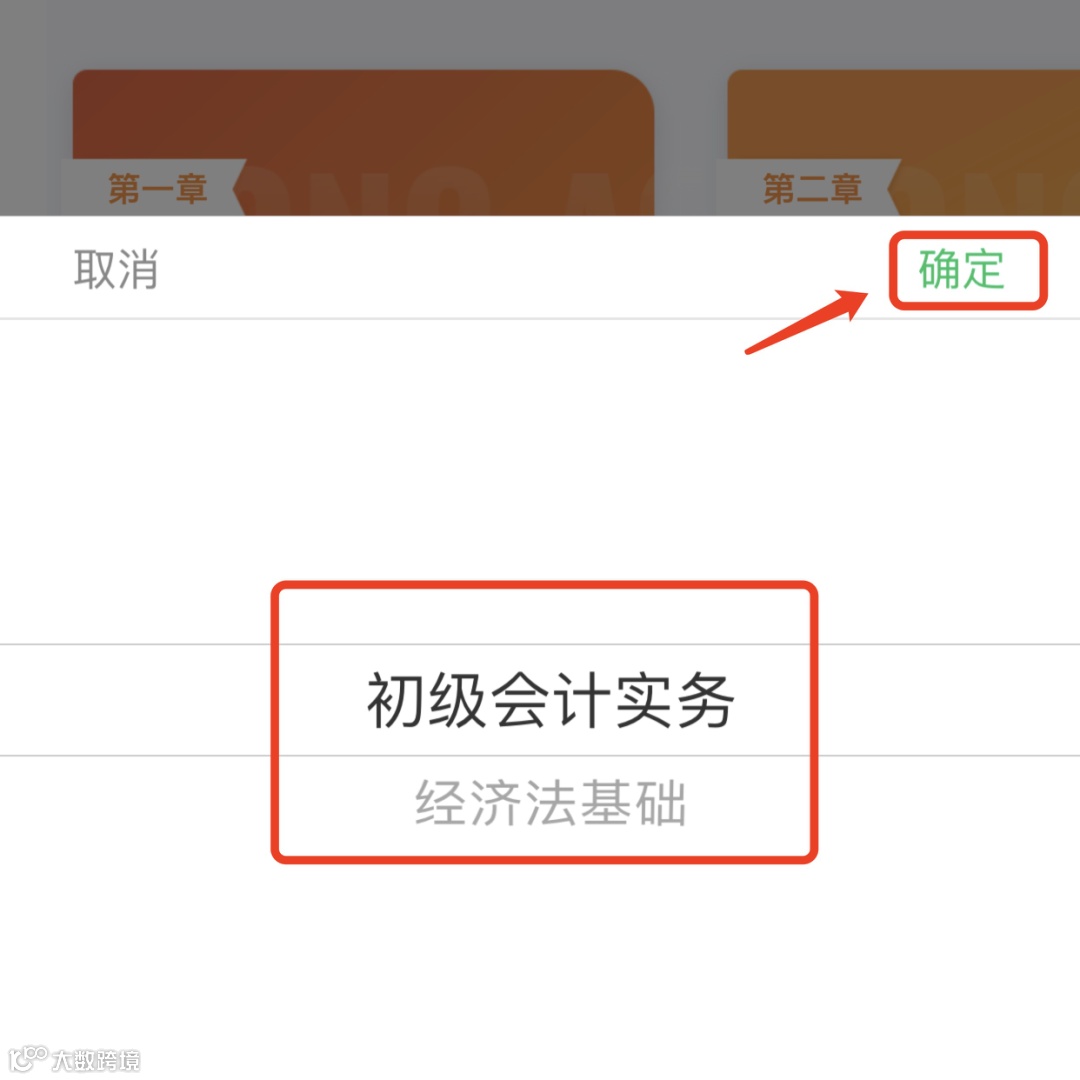Screen dimensions: 1080x1080
Task: Tap 取消 to dismiss the picker
Action: (x=116, y=269)
